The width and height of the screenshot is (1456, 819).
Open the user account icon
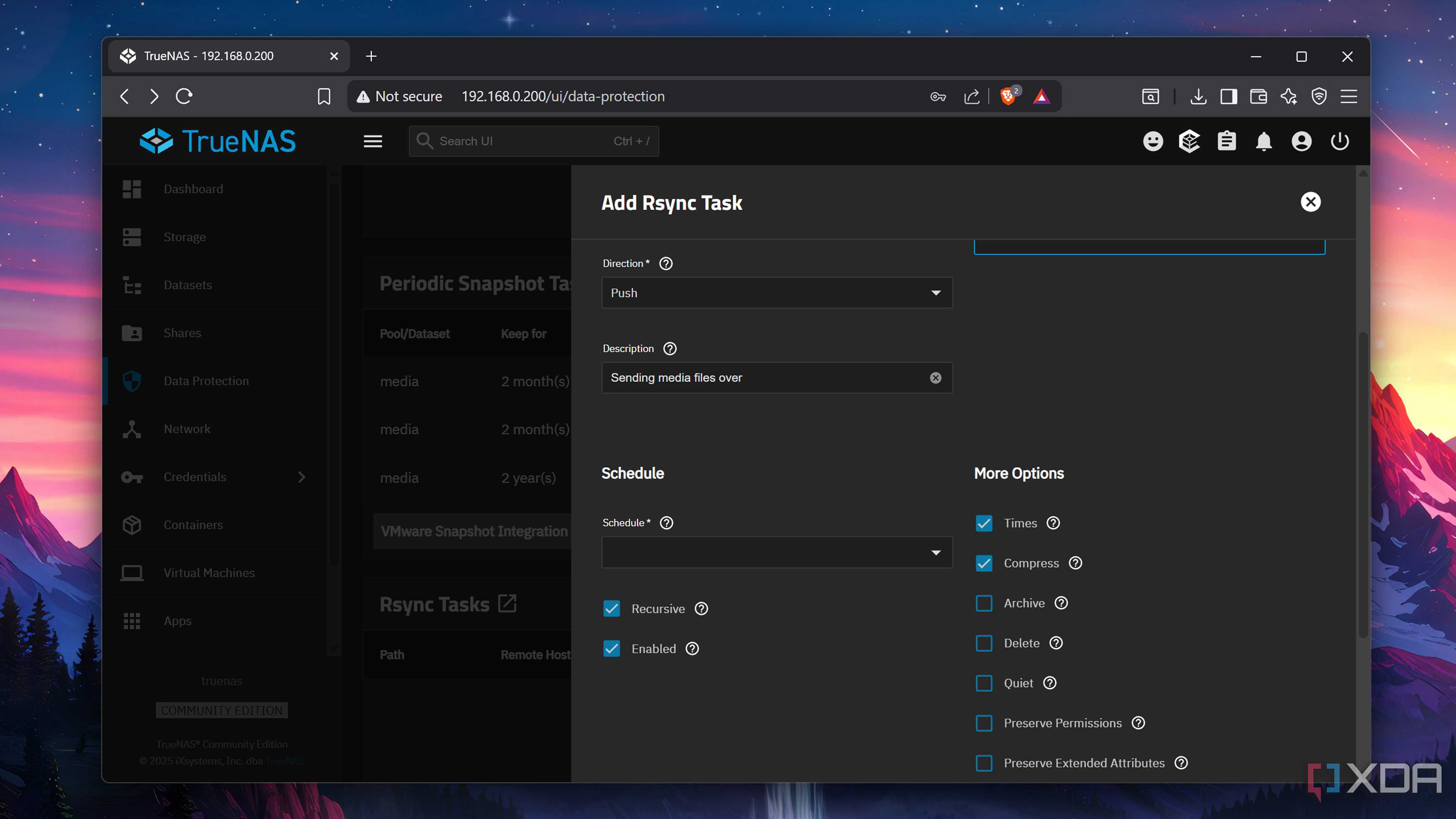click(x=1301, y=141)
